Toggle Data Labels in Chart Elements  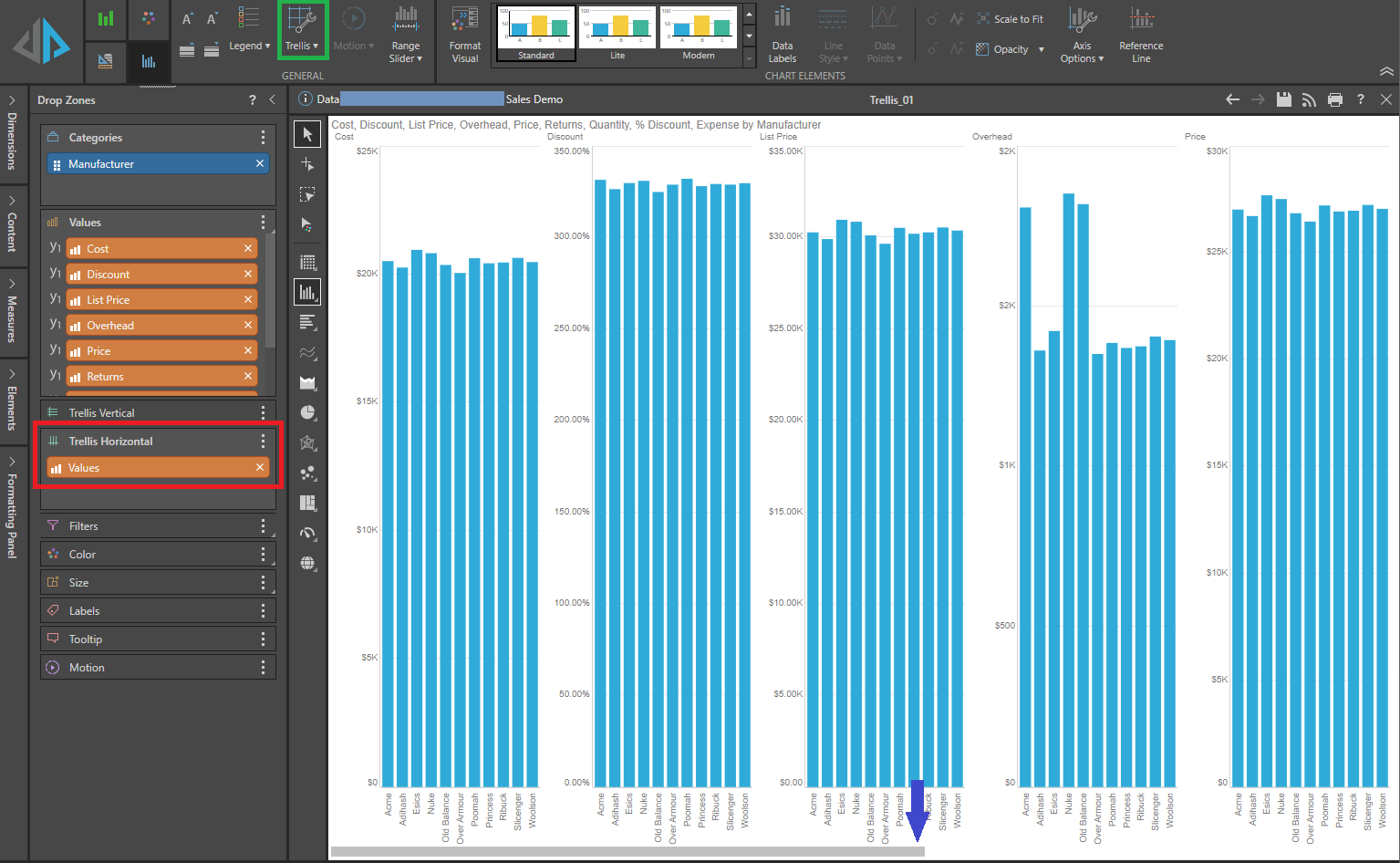pyautogui.click(x=782, y=36)
